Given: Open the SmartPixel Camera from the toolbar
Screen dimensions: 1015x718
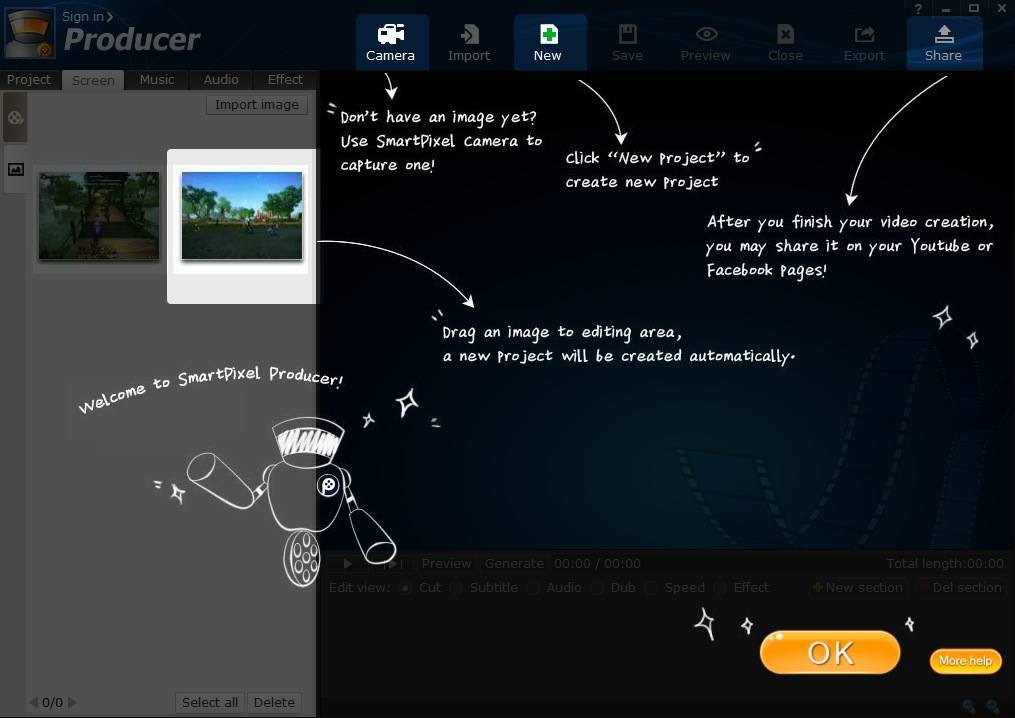Looking at the screenshot, I should coord(390,41).
